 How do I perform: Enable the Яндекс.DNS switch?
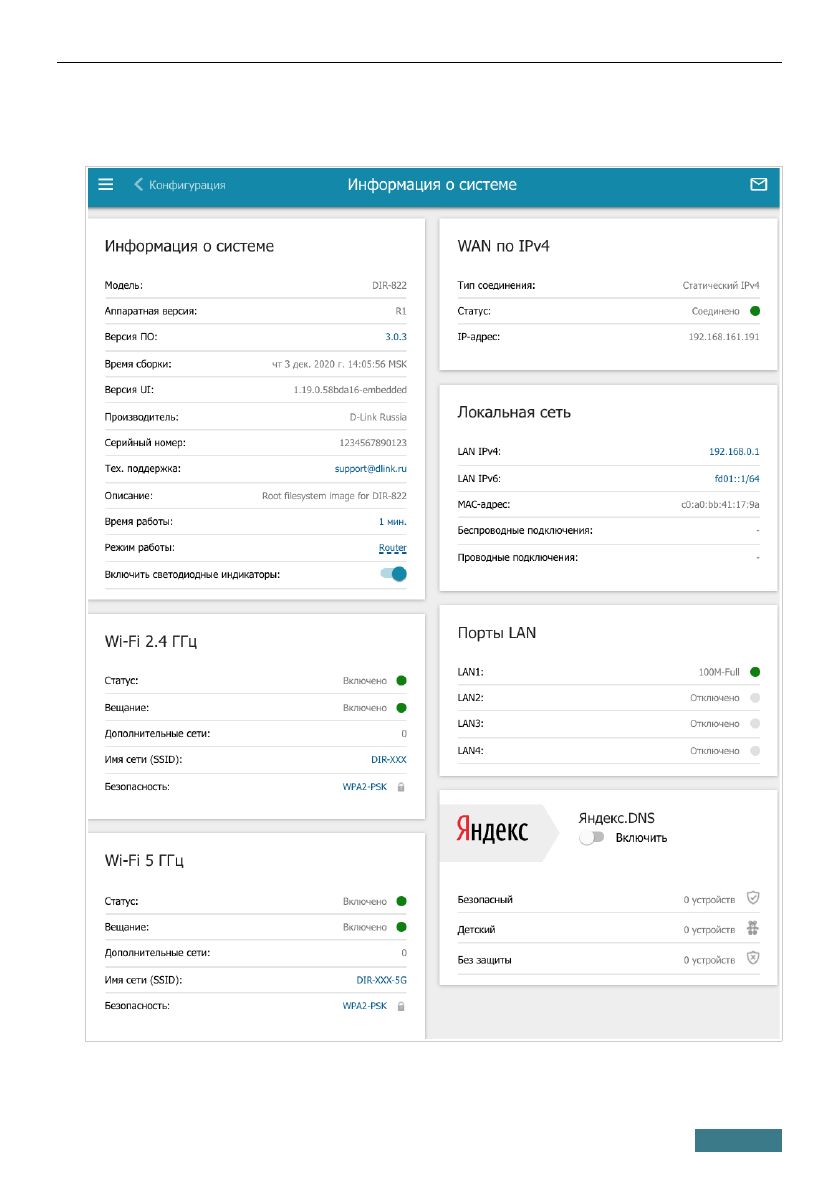tap(591, 837)
